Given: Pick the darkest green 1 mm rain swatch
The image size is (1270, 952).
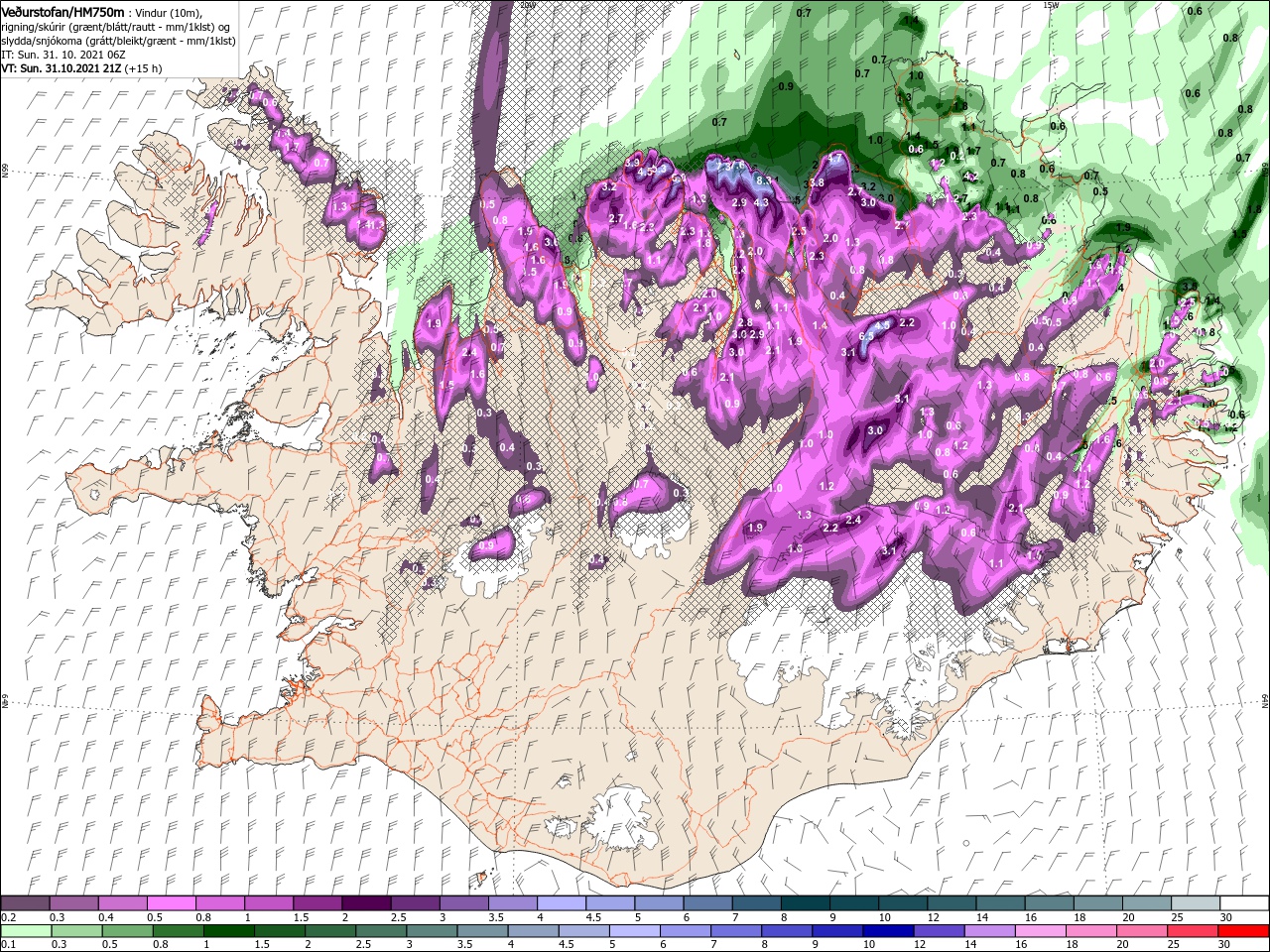Looking at the screenshot, I should click(x=229, y=931).
